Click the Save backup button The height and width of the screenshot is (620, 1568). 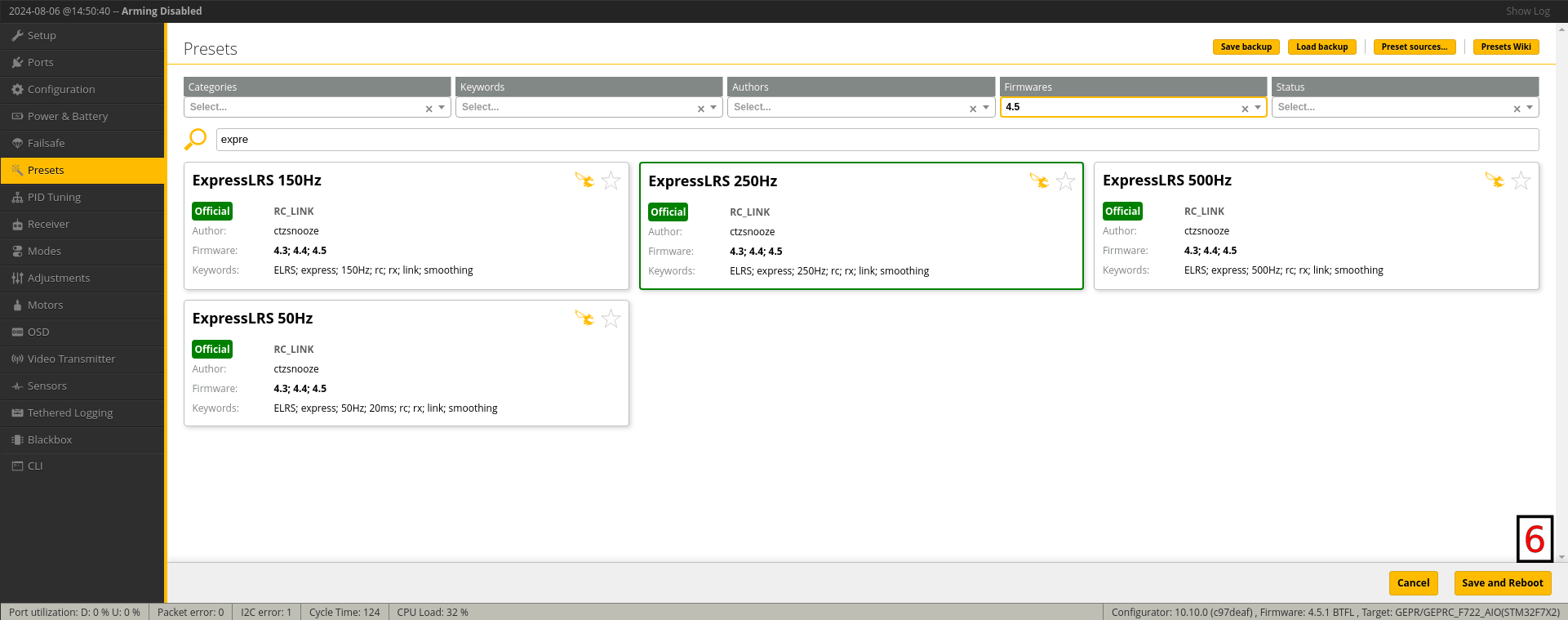coord(1246,47)
